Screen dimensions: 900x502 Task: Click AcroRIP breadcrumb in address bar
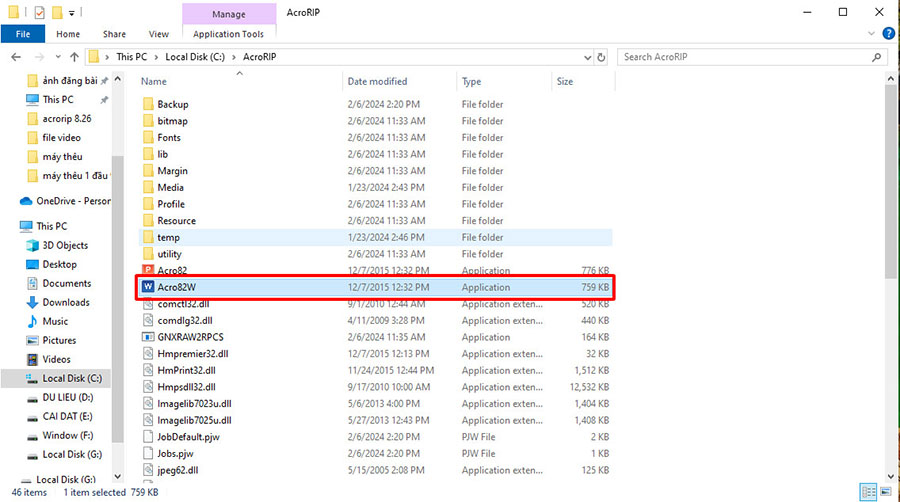[259, 57]
